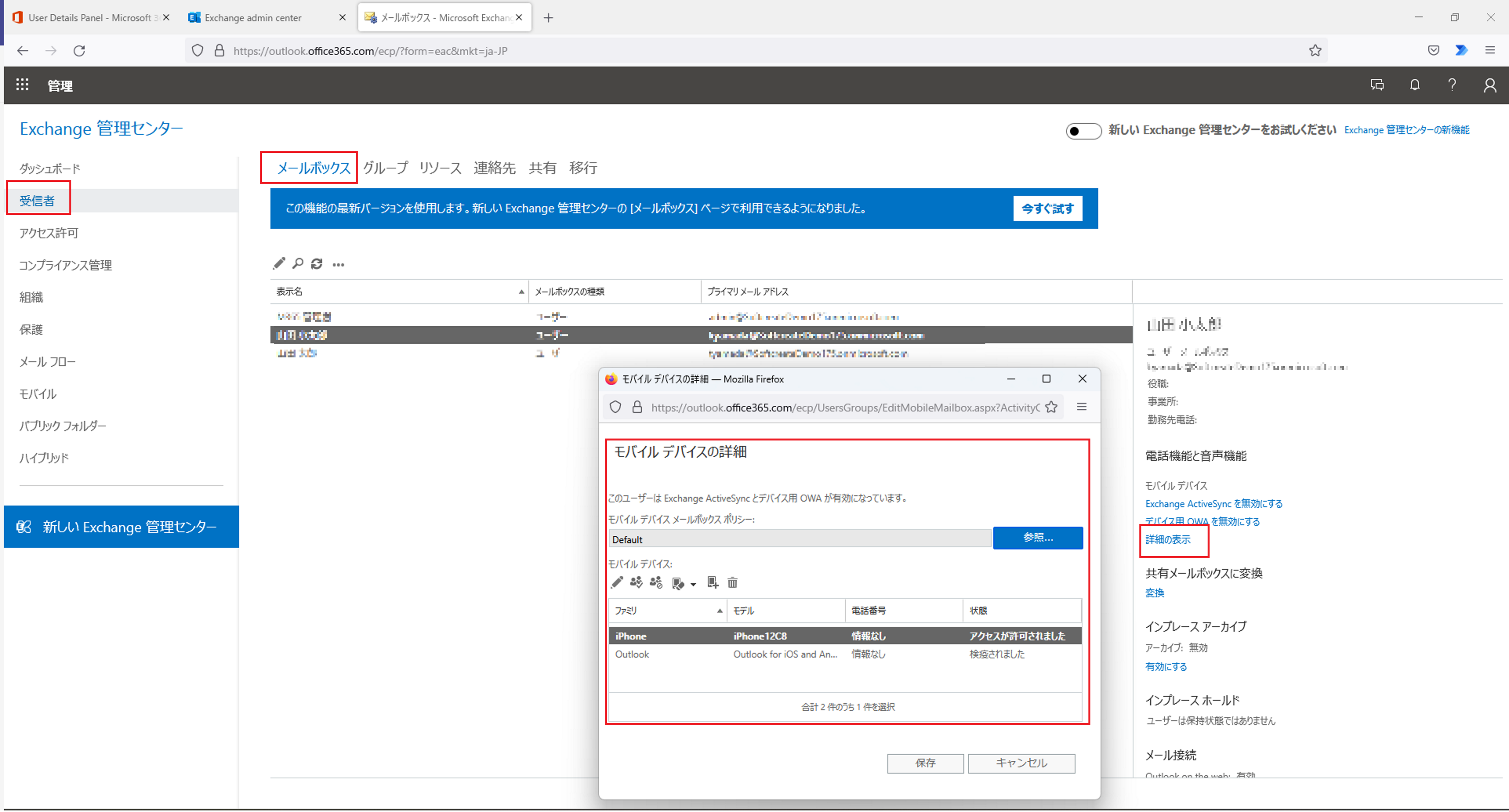Open モバイル in the left navigation
1509x812 pixels.
point(38,394)
